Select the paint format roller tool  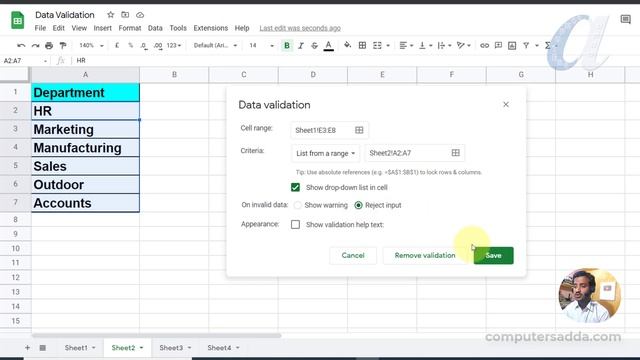pyautogui.click(x=63, y=45)
